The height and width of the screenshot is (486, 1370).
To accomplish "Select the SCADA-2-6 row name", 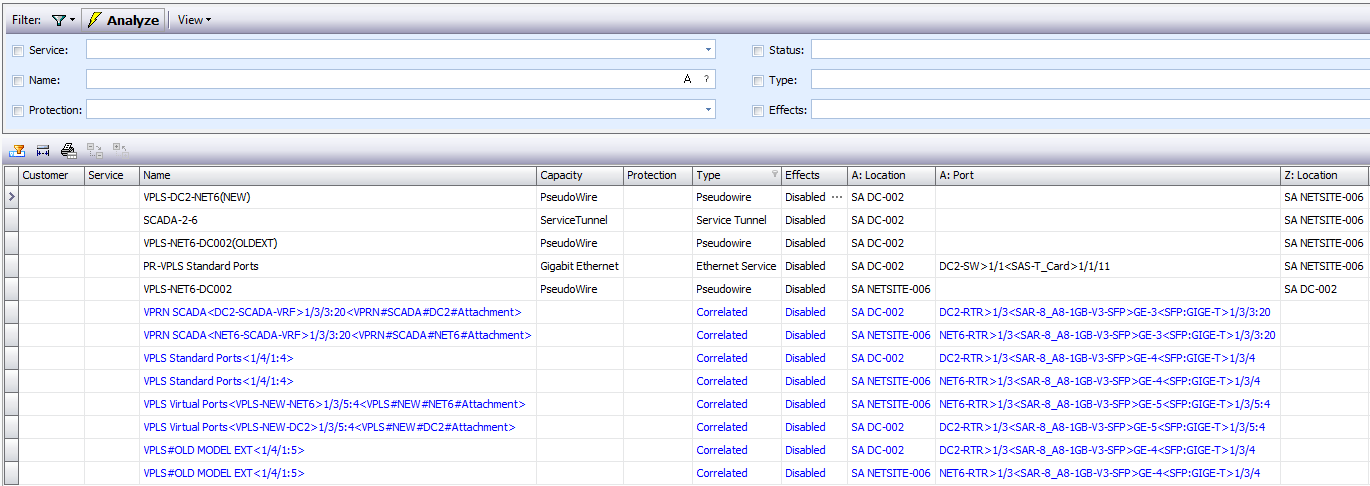I will [x=171, y=220].
